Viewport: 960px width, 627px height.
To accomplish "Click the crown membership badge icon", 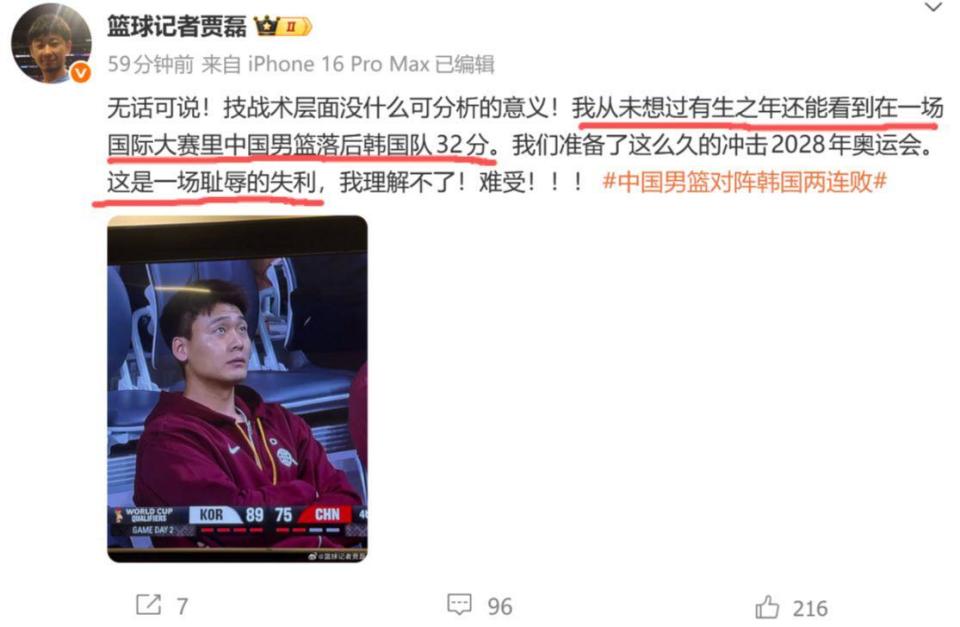I will click(267, 26).
